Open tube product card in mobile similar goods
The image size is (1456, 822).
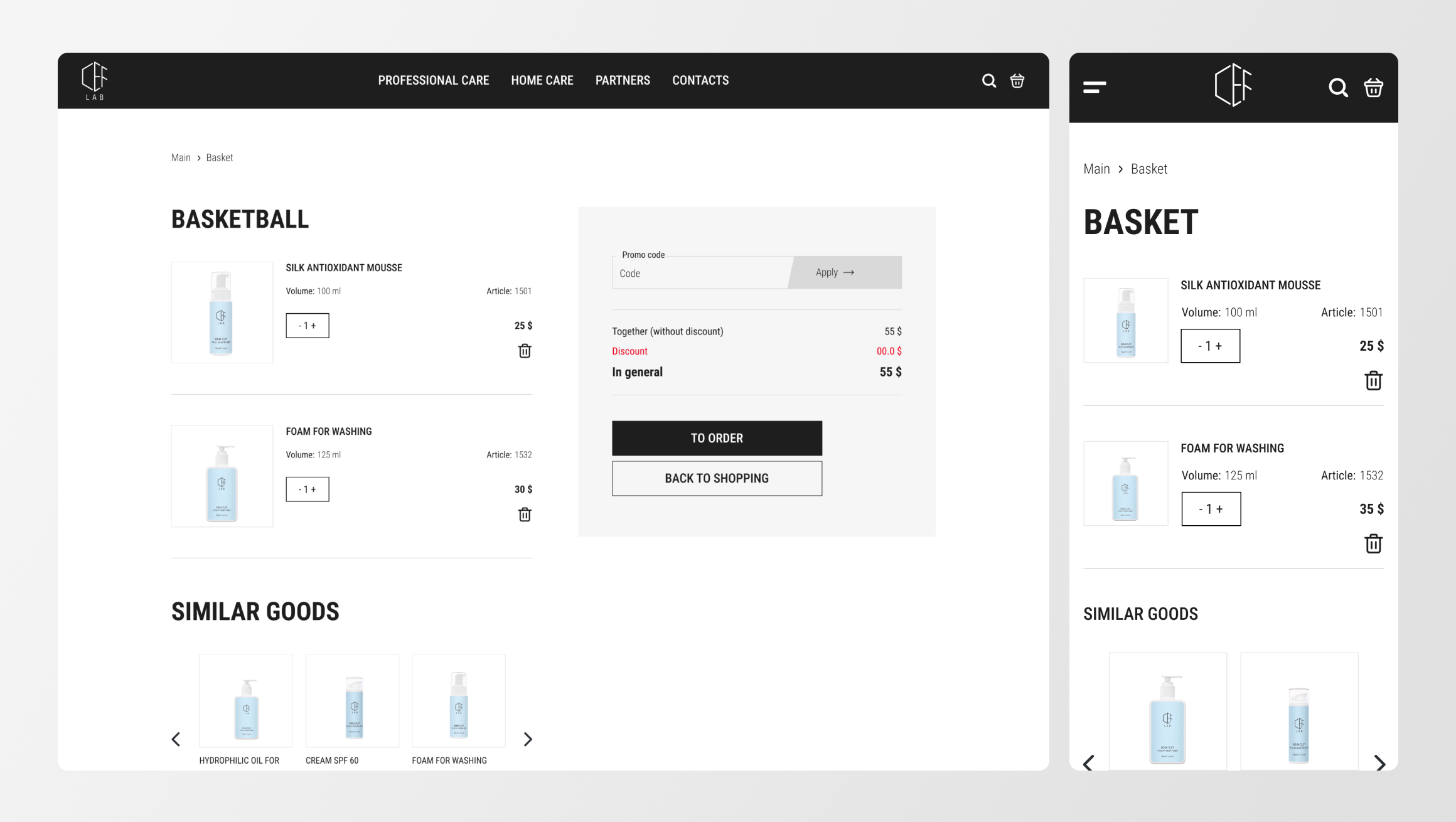click(x=1299, y=712)
